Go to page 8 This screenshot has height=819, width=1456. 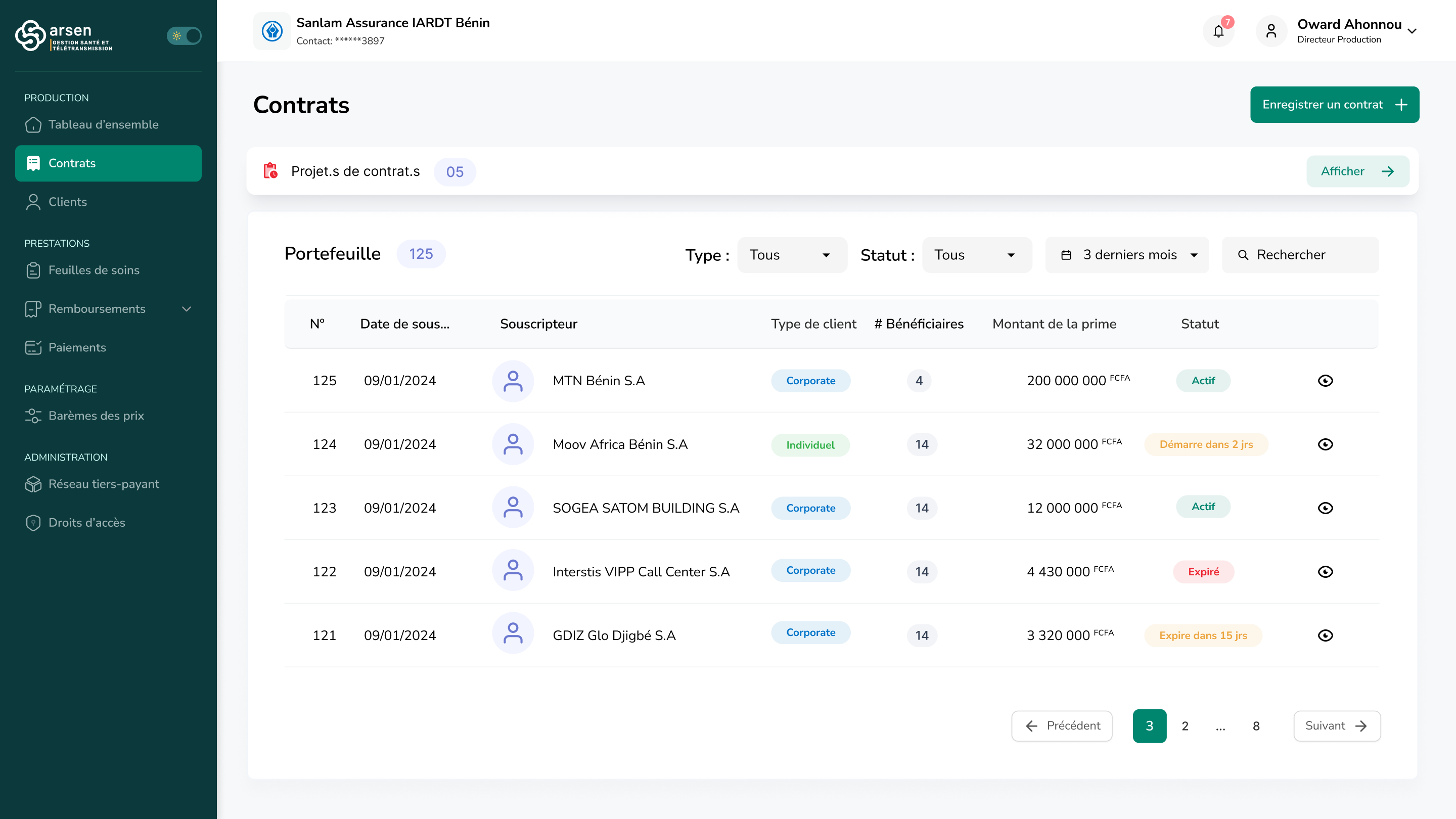pos(1256,726)
